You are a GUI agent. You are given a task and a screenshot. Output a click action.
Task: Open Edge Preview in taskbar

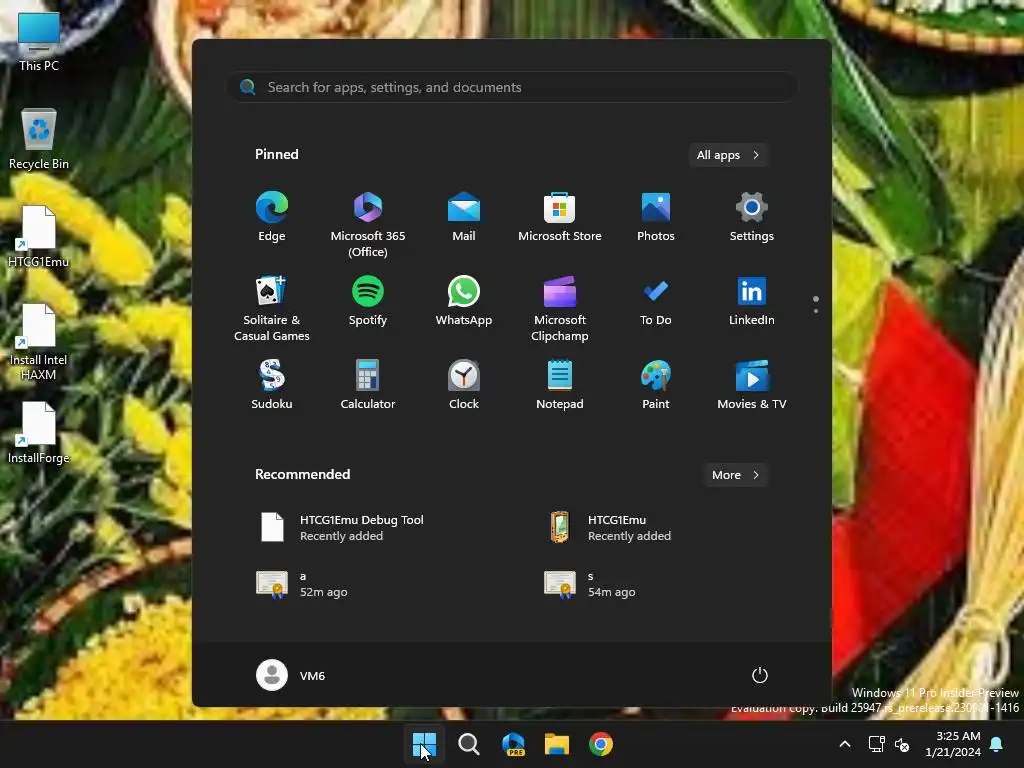pos(513,744)
